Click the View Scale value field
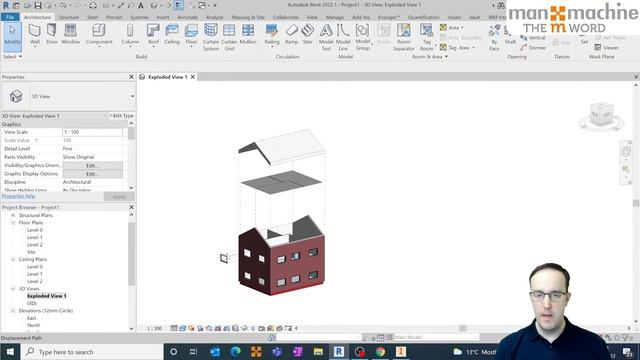640x360 pixels. [92, 132]
